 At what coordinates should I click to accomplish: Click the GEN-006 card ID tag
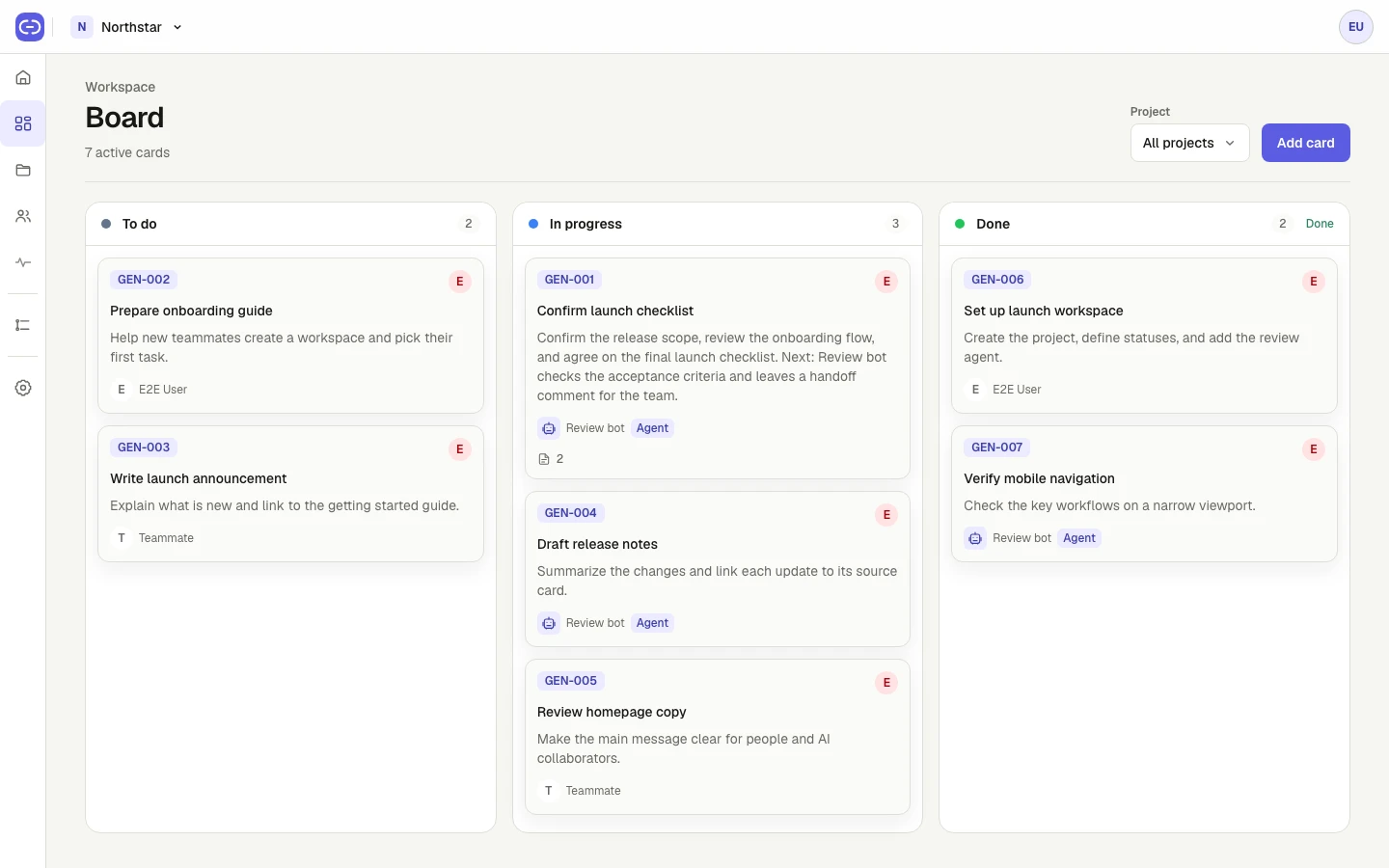pos(997,280)
